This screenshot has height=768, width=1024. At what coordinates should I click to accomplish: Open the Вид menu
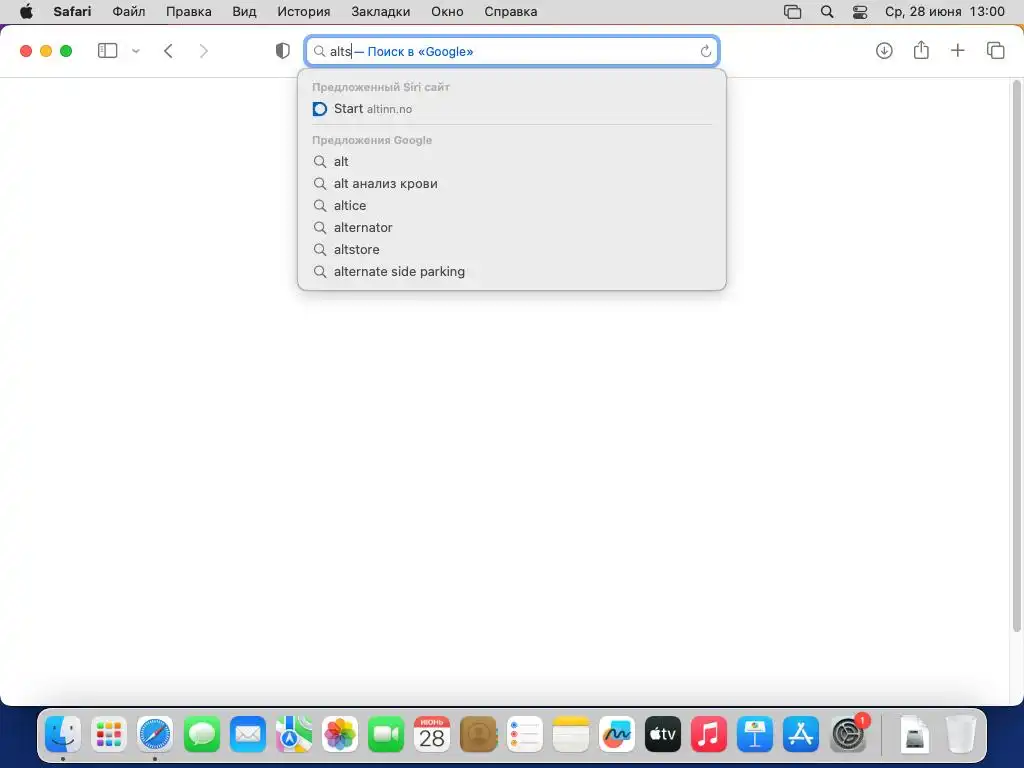coord(244,12)
